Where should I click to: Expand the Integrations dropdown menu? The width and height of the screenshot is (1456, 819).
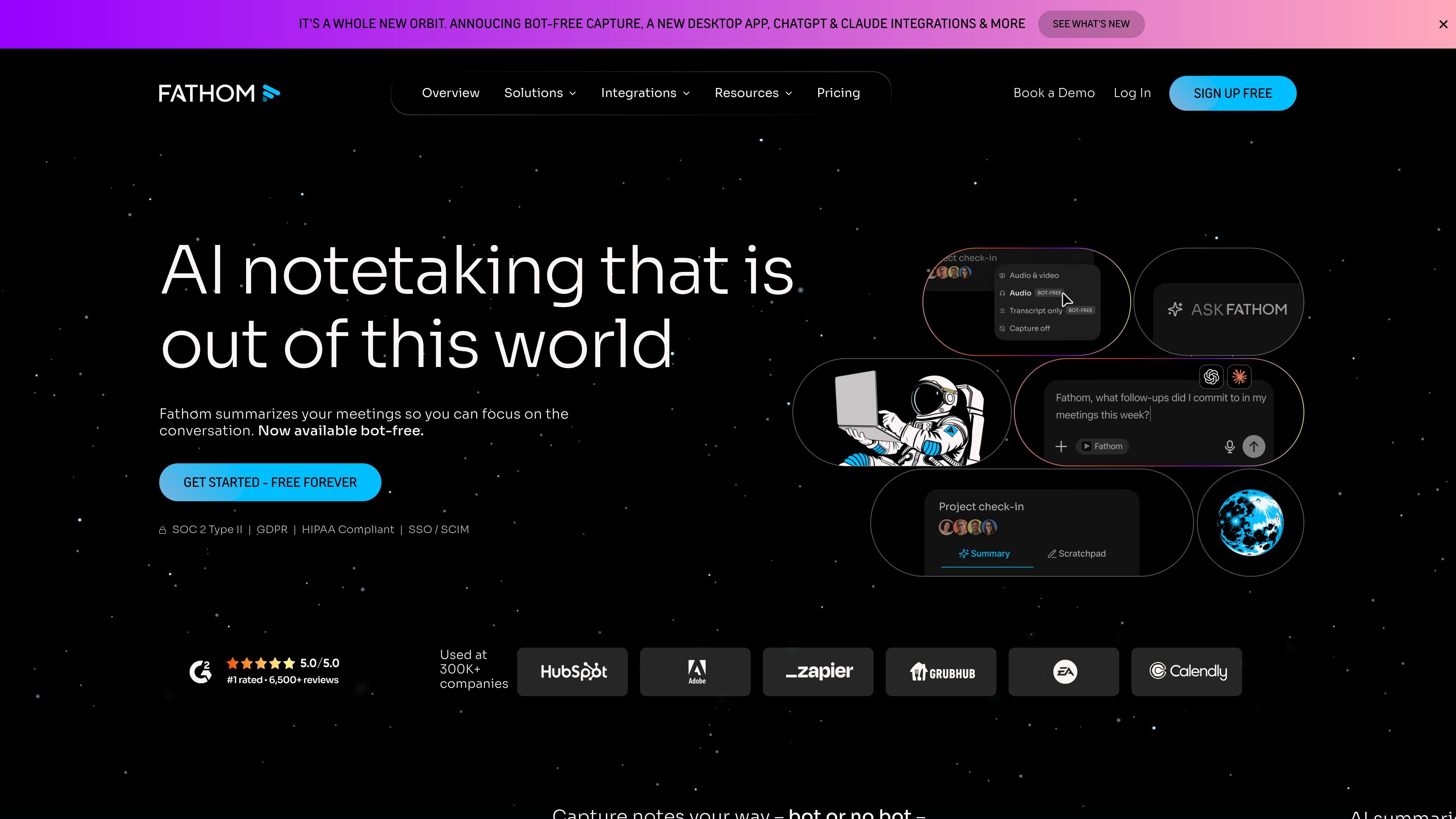click(x=645, y=93)
